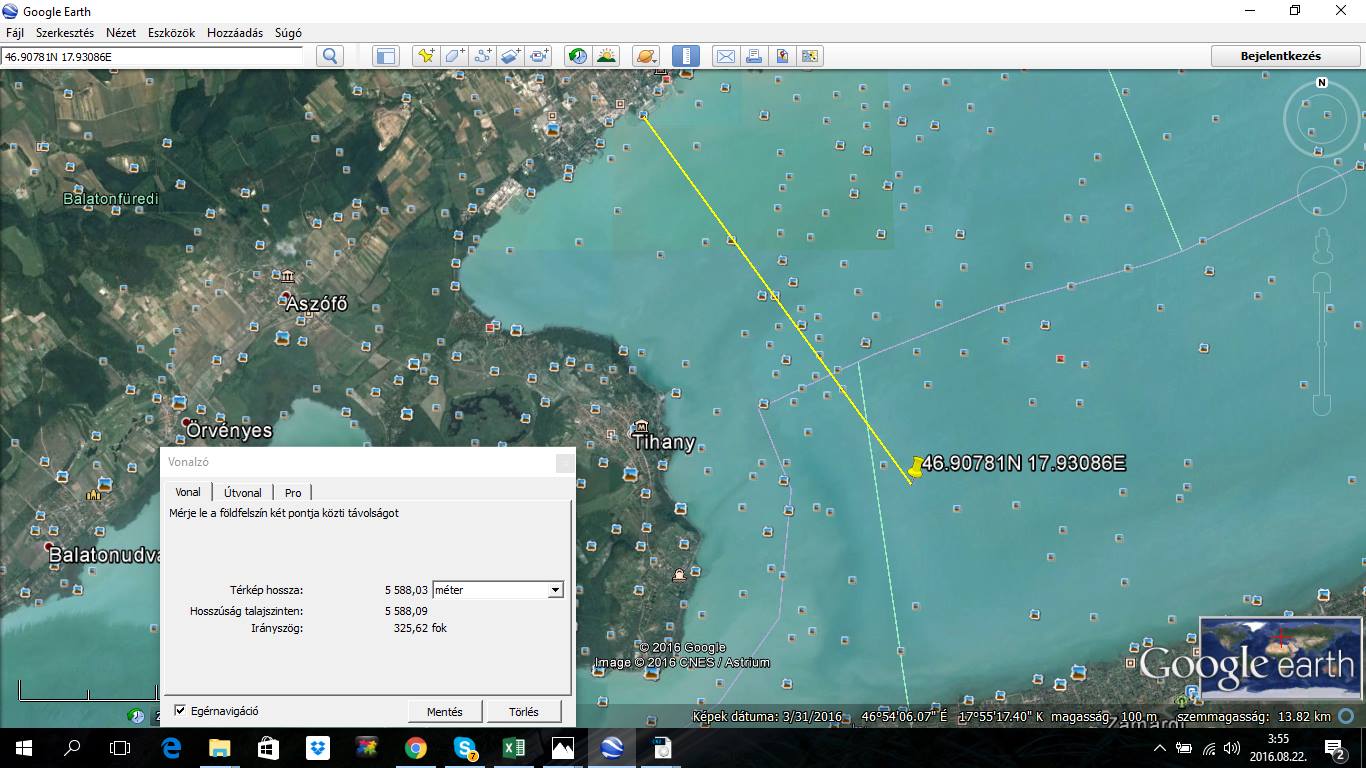Open the planet selector dropdown
Screen dimensions: 1366x768
646,56
